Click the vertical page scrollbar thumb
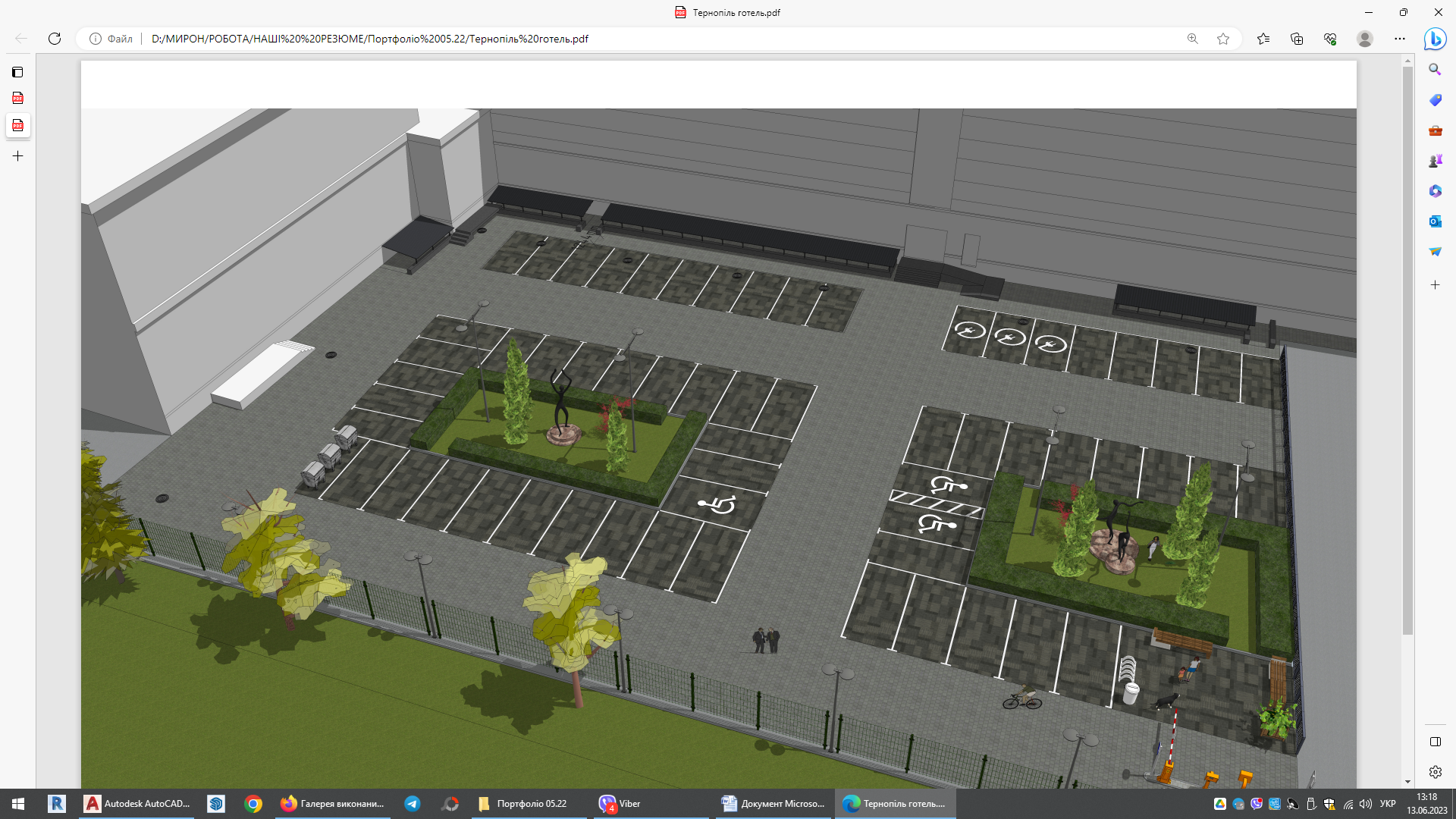Image resolution: width=1456 pixels, height=819 pixels. (x=1407, y=349)
